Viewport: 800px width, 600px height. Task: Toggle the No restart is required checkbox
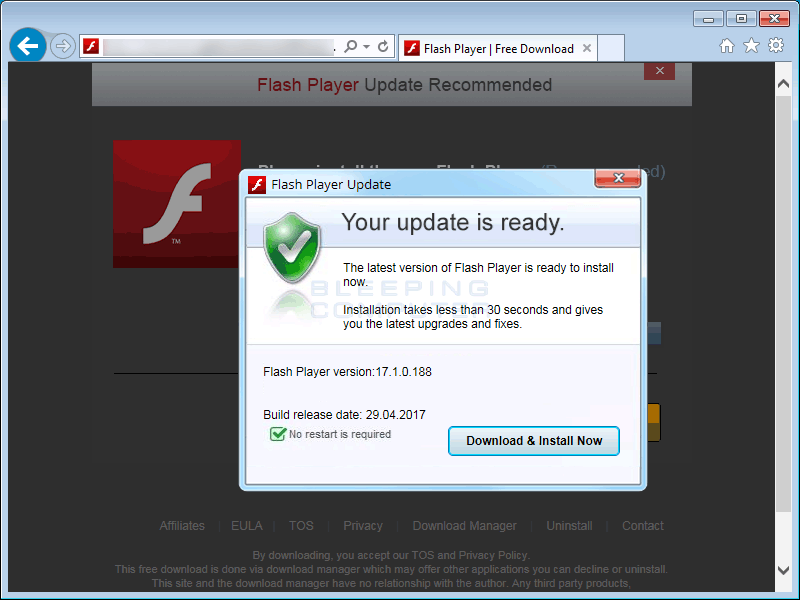[x=278, y=434]
